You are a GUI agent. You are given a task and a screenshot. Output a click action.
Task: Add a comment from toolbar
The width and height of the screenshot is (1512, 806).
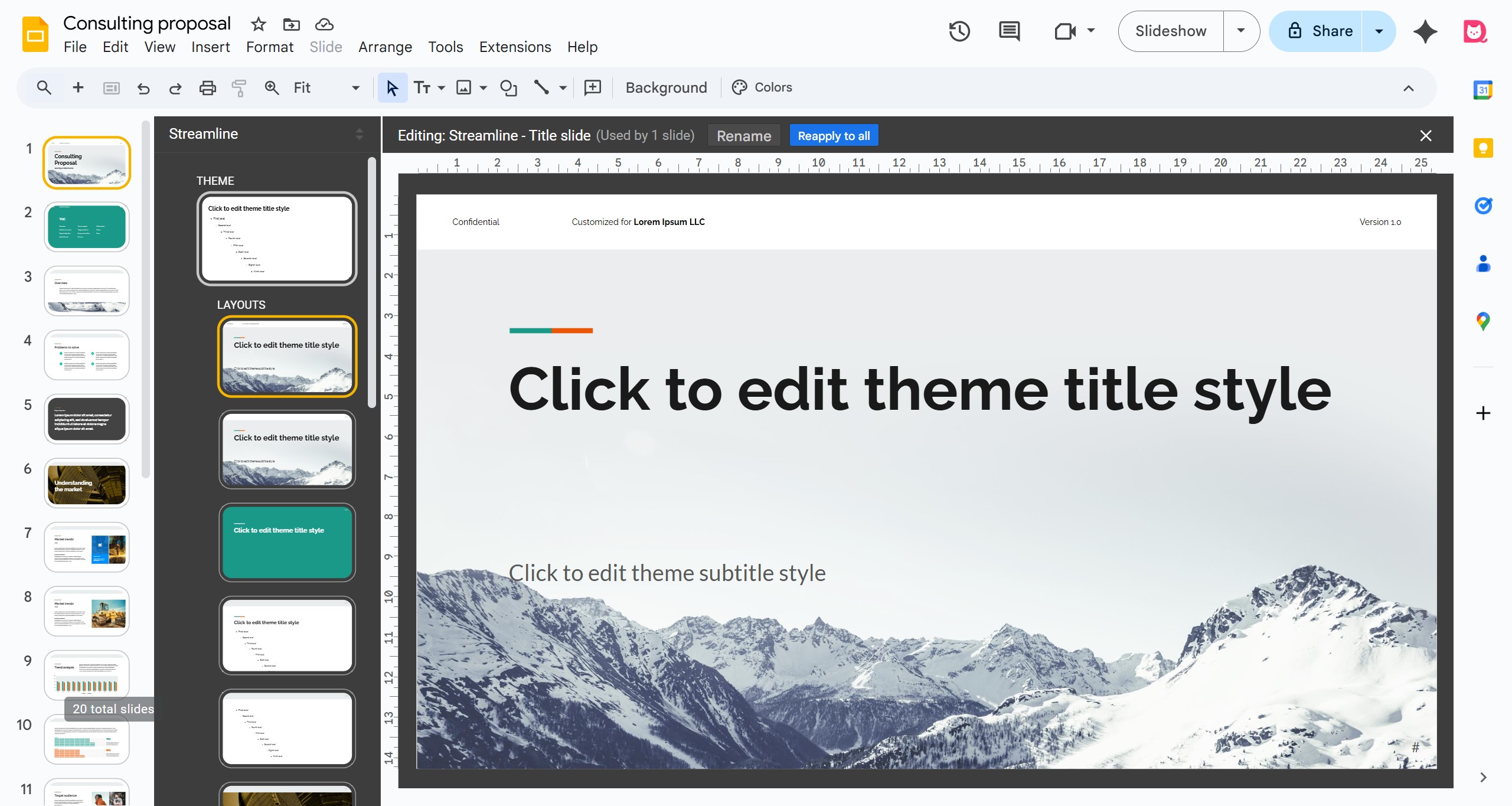pos(592,88)
